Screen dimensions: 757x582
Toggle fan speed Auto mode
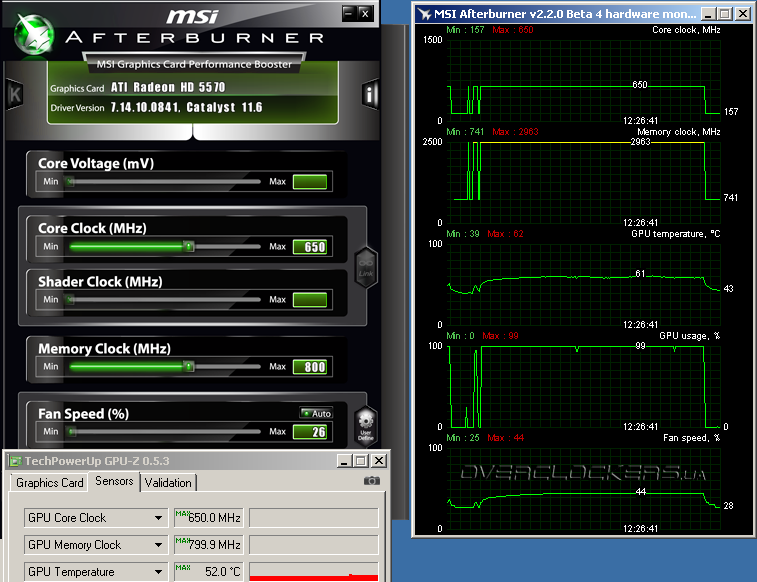(316, 414)
